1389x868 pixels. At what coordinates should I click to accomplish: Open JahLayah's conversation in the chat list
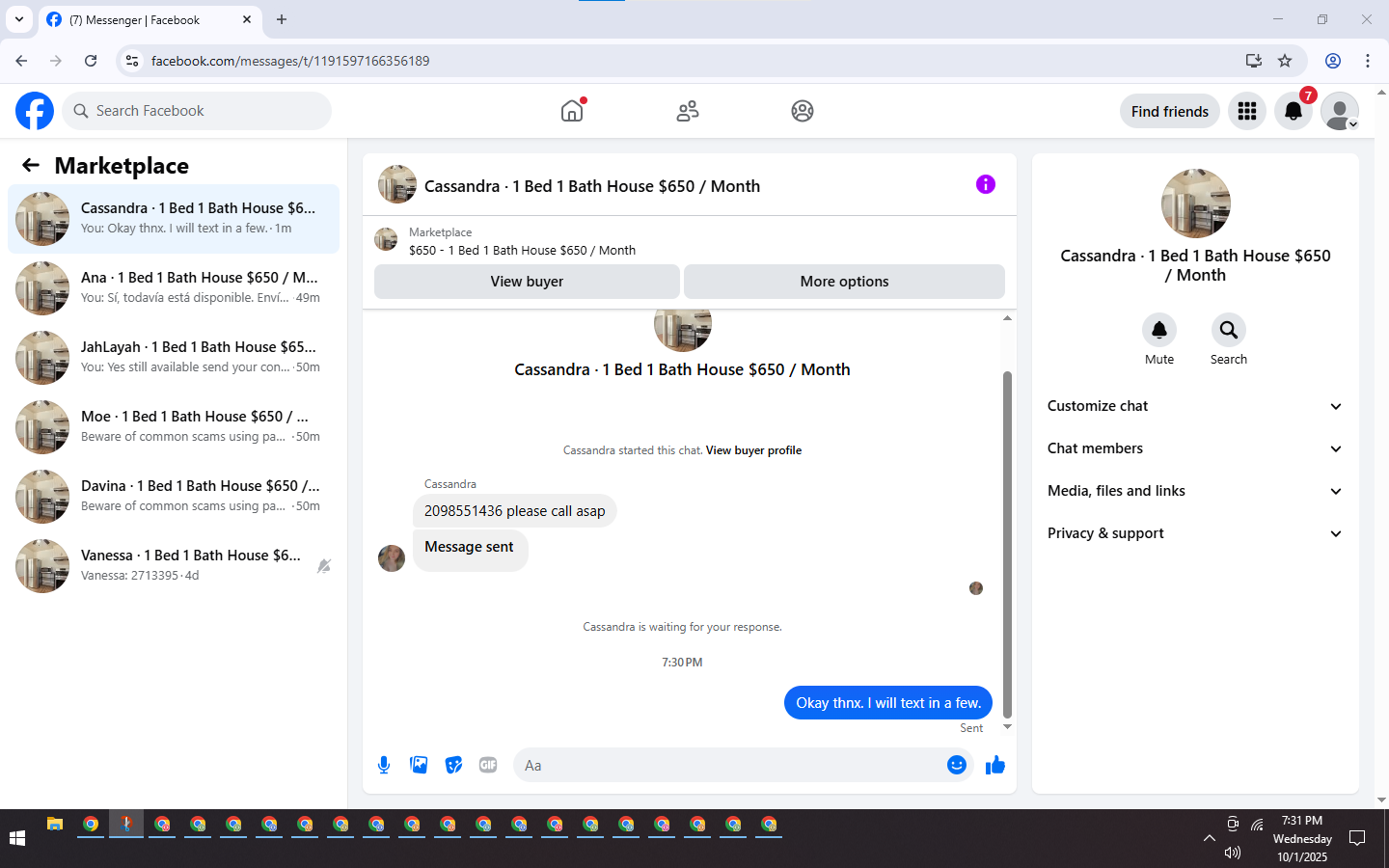point(174,358)
